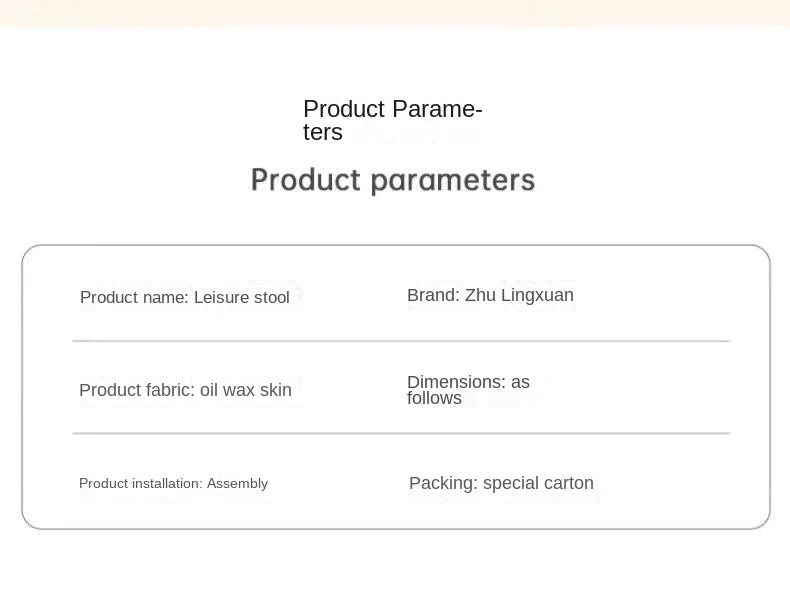The image size is (790, 594).
Task: Click the 'special carton' packing value
Action: coord(538,483)
